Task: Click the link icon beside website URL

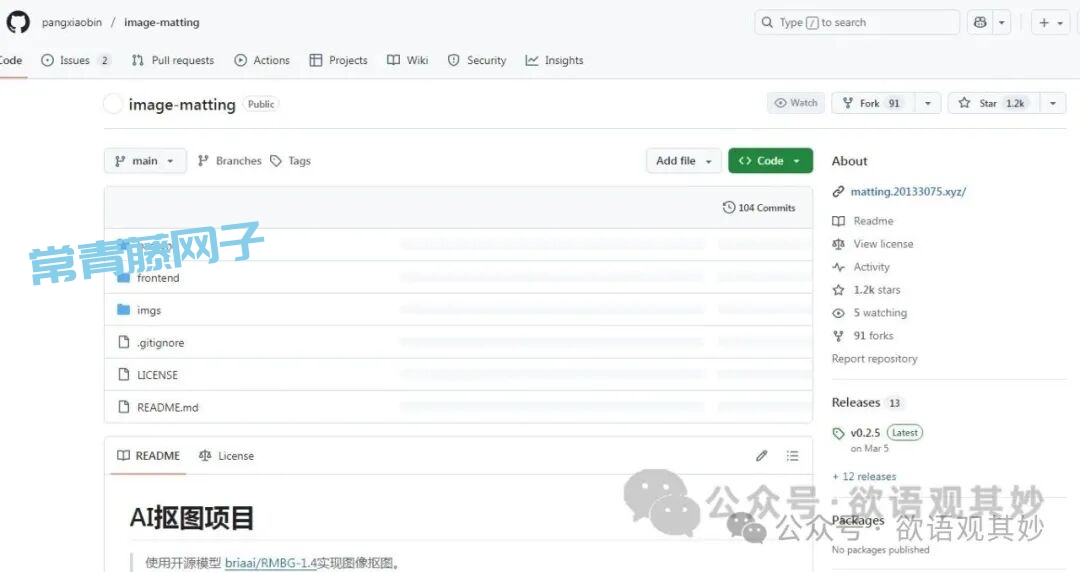Action: [838, 192]
